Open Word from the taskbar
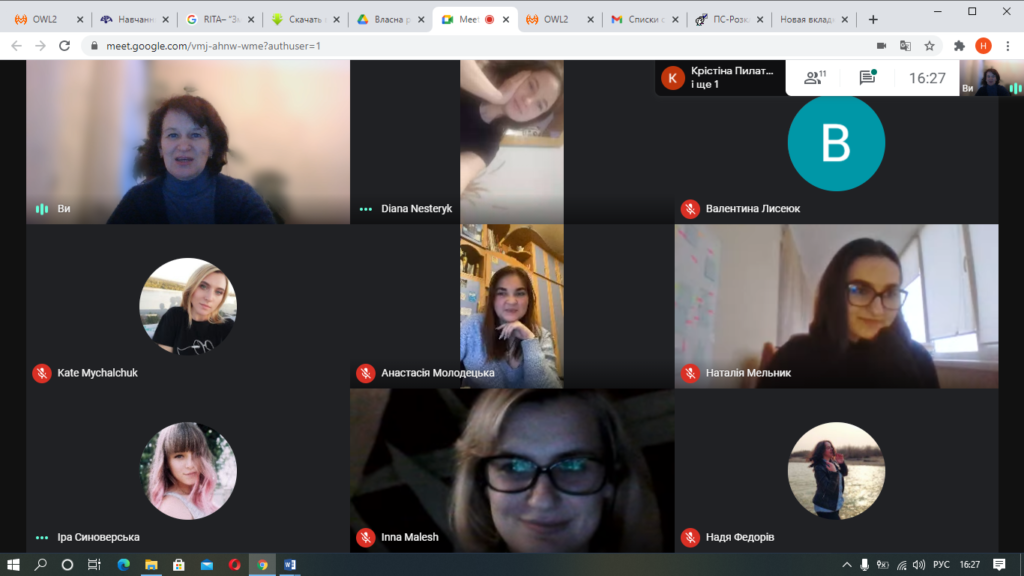This screenshot has width=1024, height=576. 290,565
